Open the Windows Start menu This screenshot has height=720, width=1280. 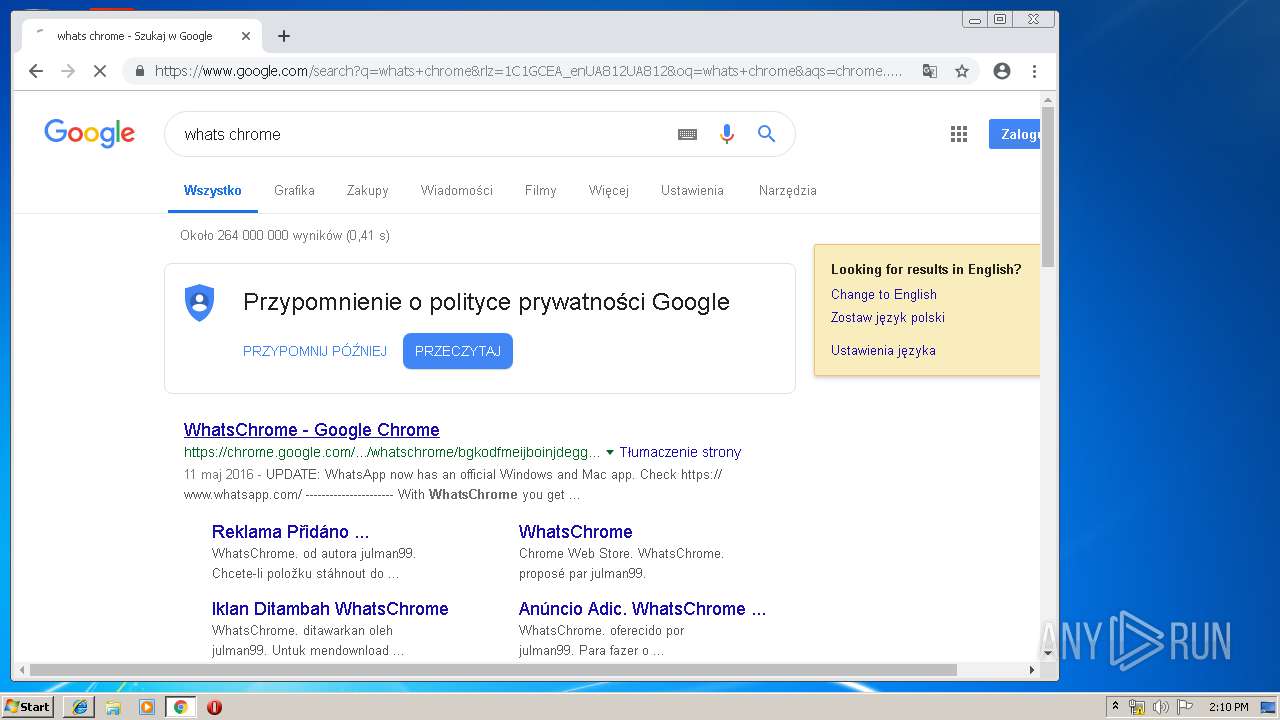(x=28, y=707)
